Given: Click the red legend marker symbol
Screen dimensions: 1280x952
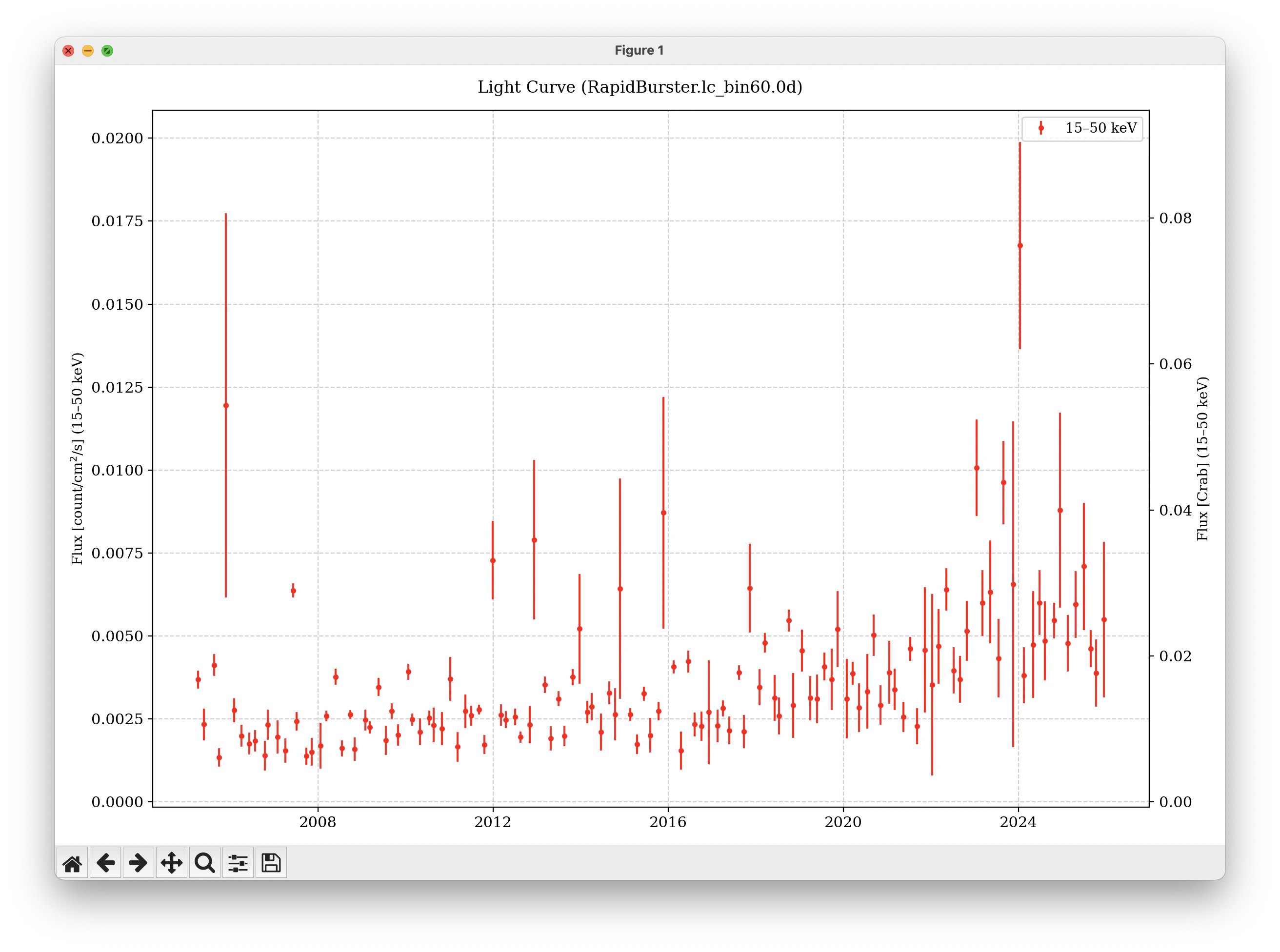Looking at the screenshot, I should tap(1041, 128).
